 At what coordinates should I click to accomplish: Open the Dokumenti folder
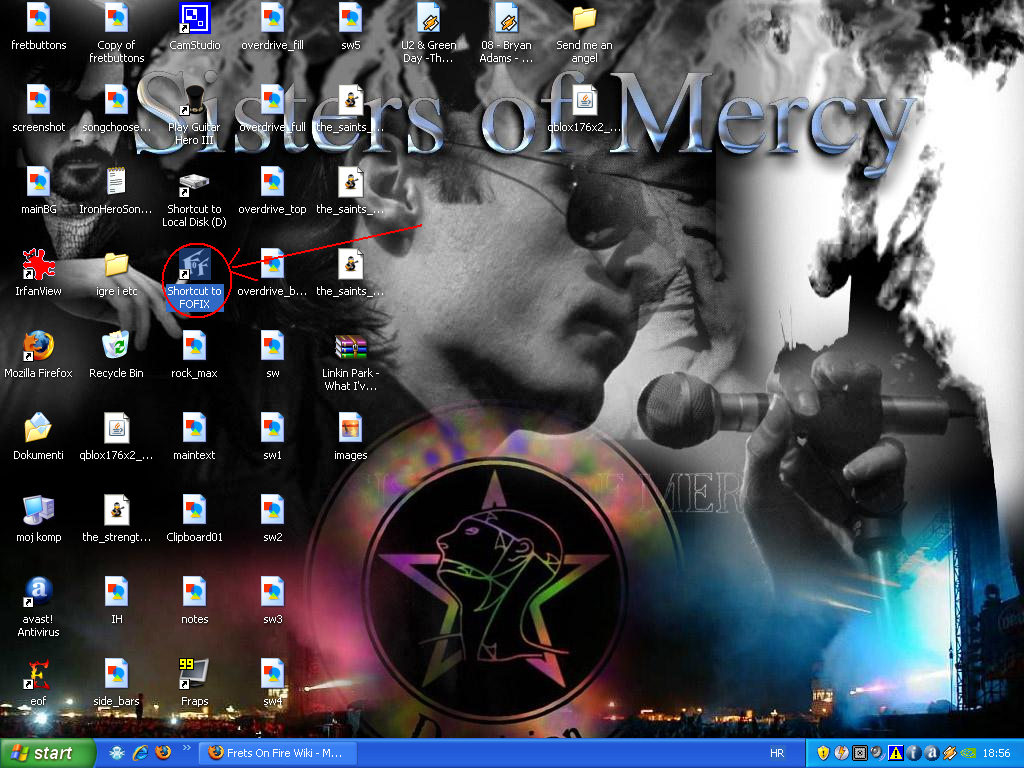point(39,437)
